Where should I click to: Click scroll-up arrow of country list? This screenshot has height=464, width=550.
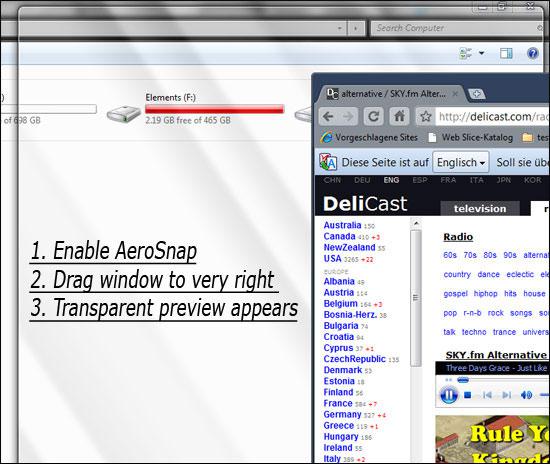416,223
